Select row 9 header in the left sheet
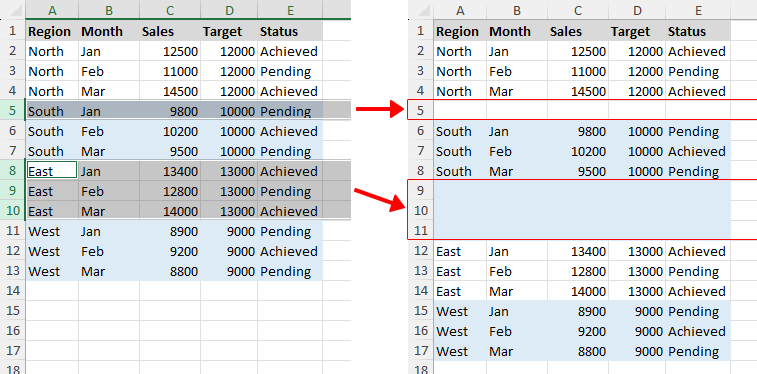 point(13,191)
